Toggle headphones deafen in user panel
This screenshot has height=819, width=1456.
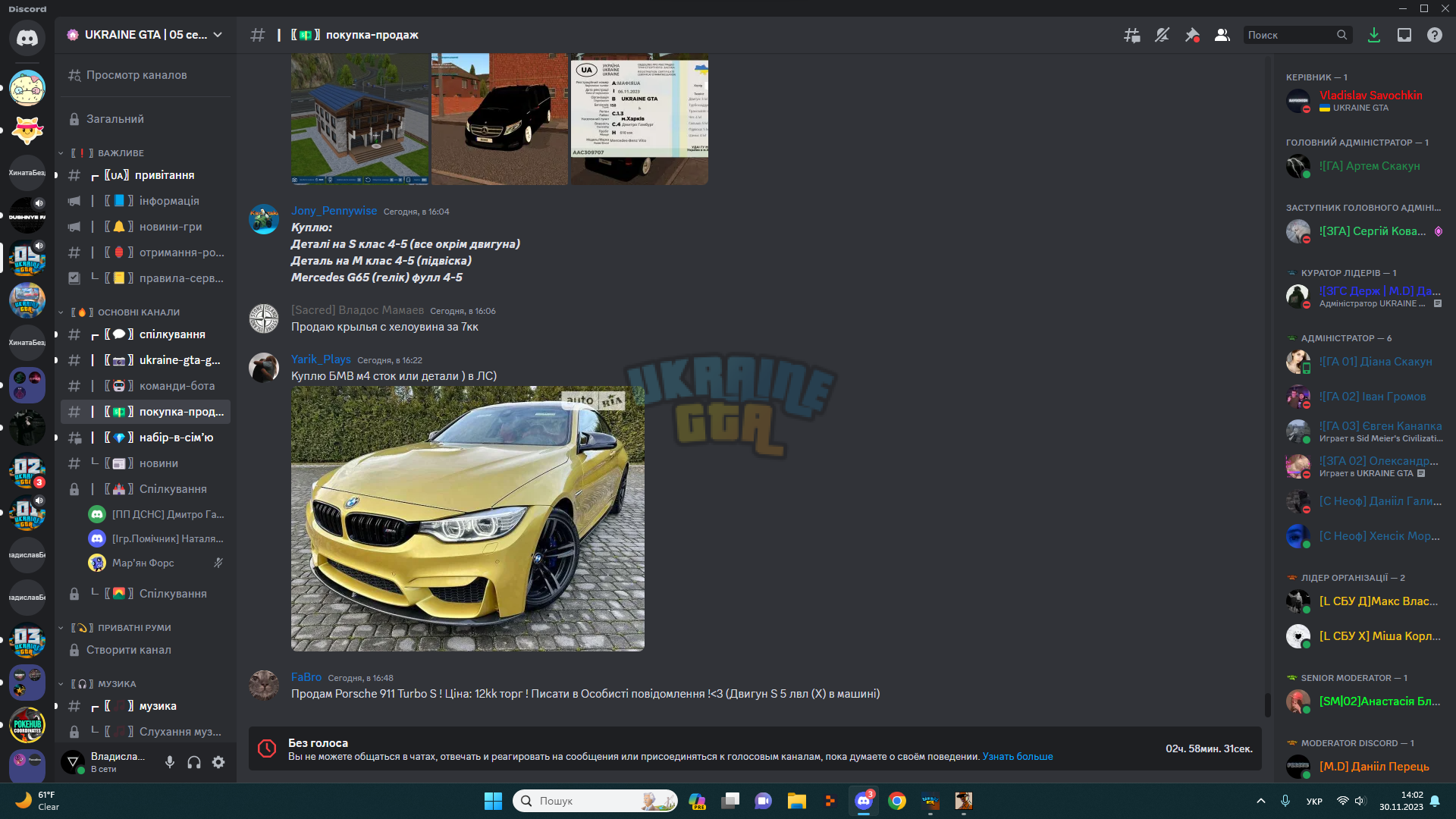pyautogui.click(x=194, y=762)
